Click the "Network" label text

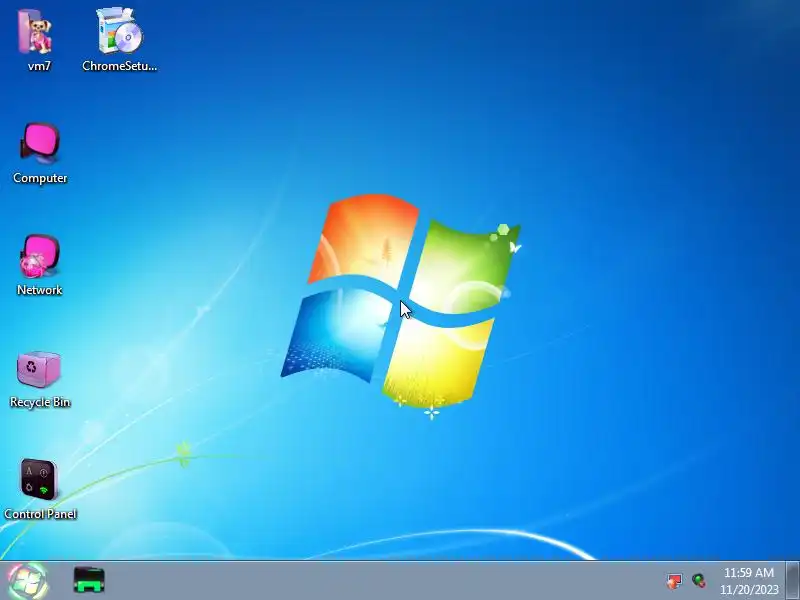tap(40, 290)
